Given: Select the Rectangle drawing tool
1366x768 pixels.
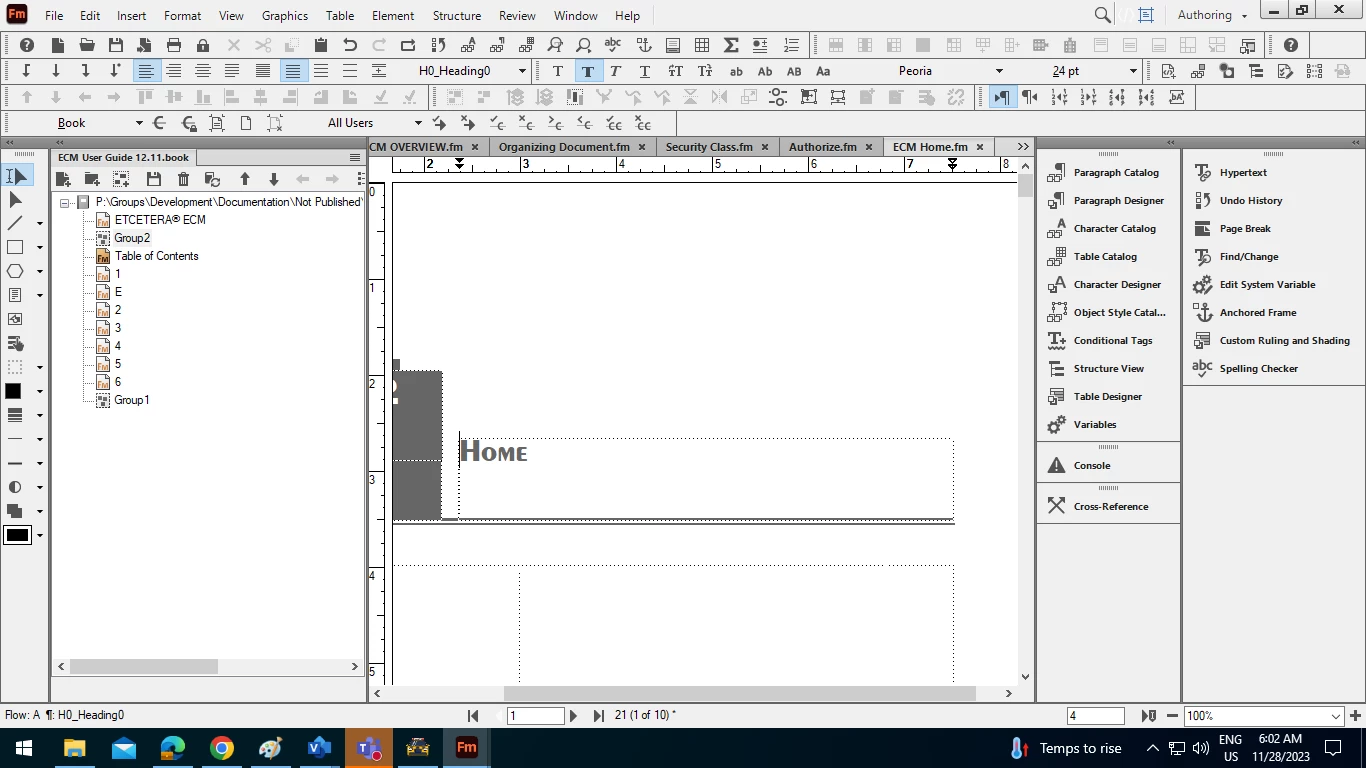Looking at the screenshot, I should (16, 247).
